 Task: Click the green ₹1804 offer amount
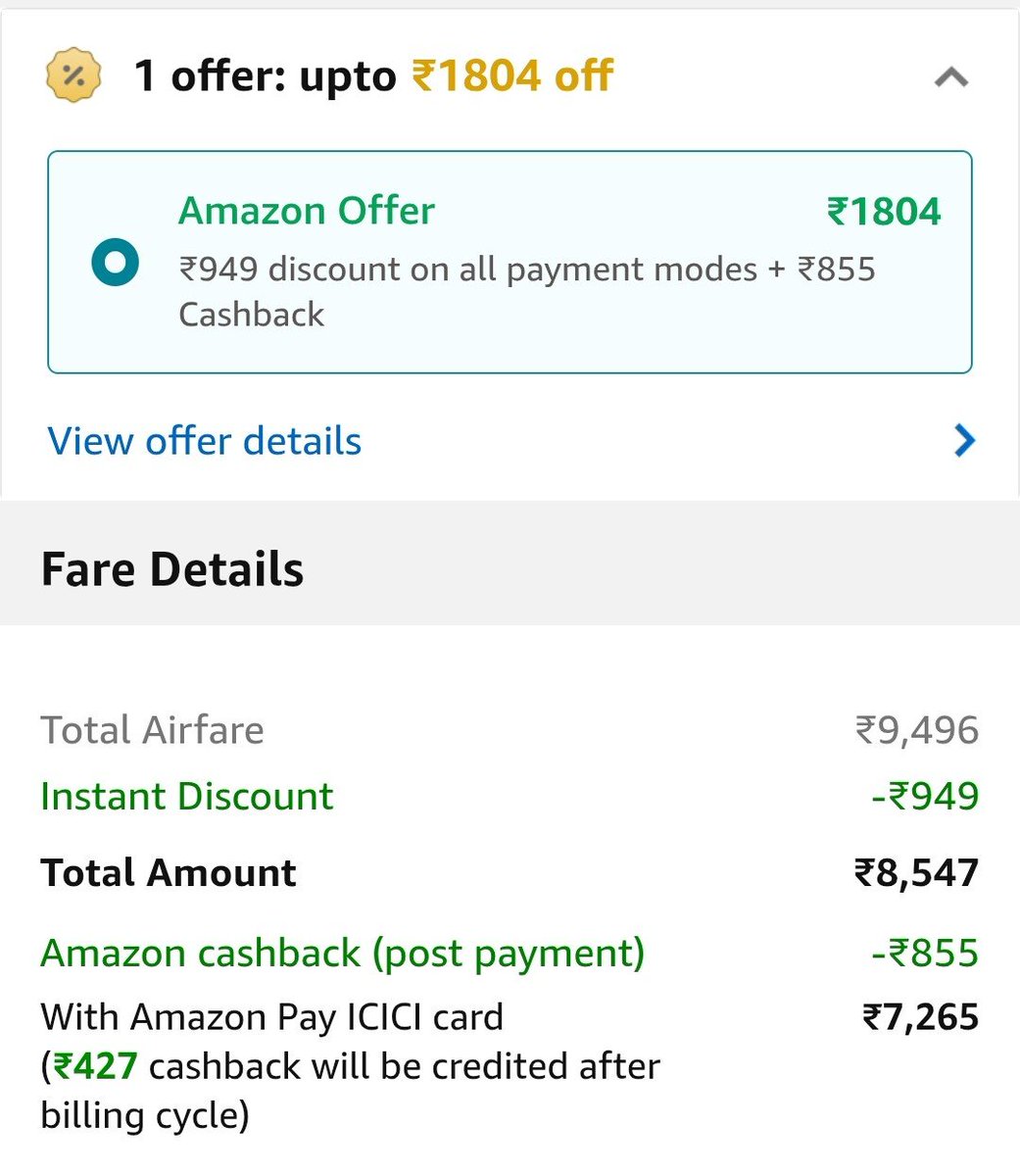tap(884, 211)
